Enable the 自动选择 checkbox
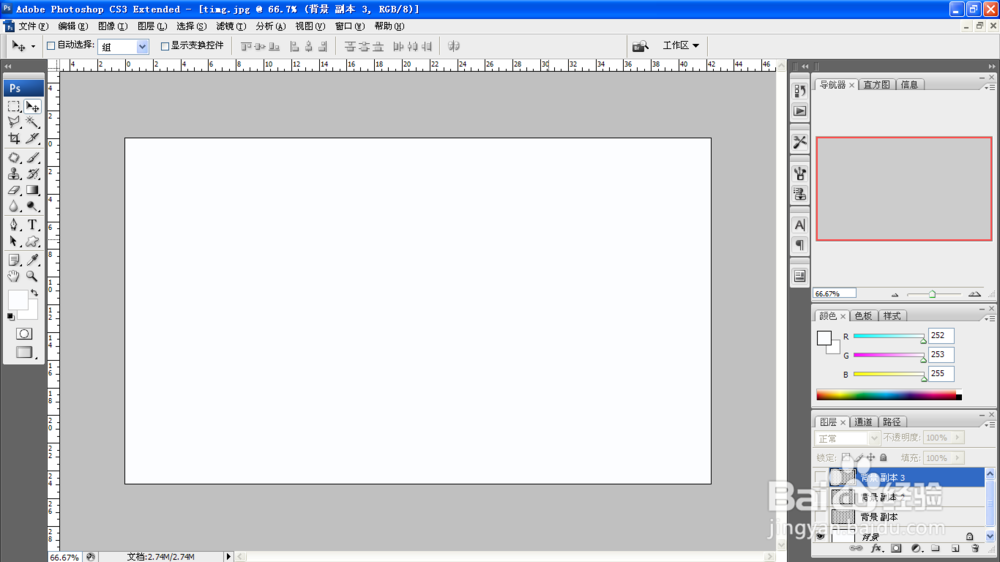The height and width of the screenshot is (562, 1000). click(x=51, y=46)
